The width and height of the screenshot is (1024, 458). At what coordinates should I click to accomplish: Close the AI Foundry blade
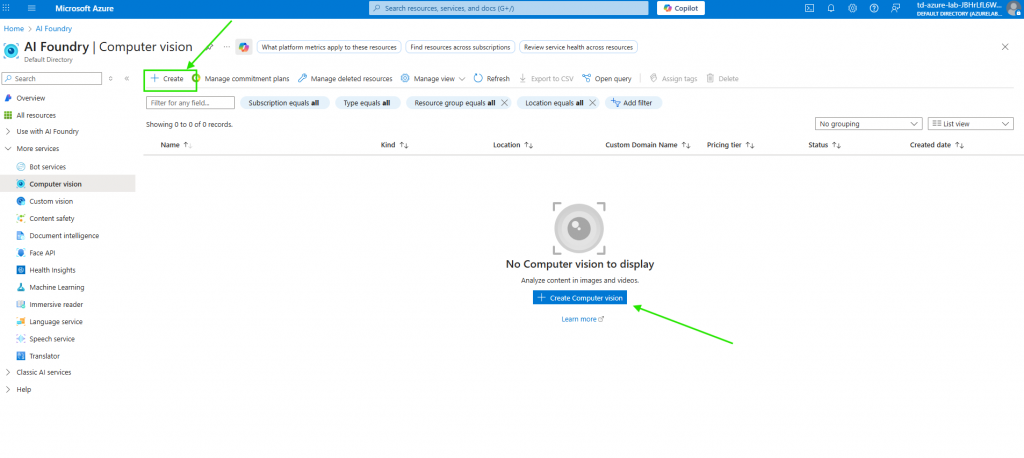tap(1004, 47)
